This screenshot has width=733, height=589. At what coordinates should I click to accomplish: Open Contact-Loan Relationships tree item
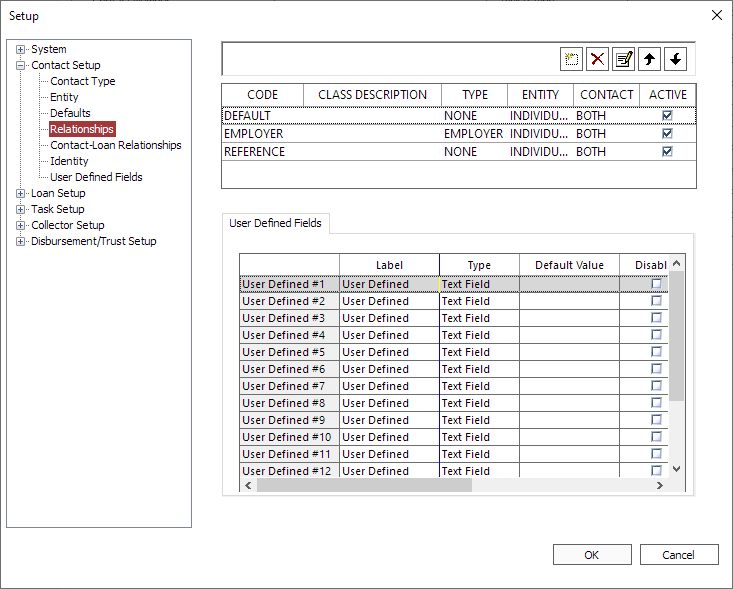115,145
